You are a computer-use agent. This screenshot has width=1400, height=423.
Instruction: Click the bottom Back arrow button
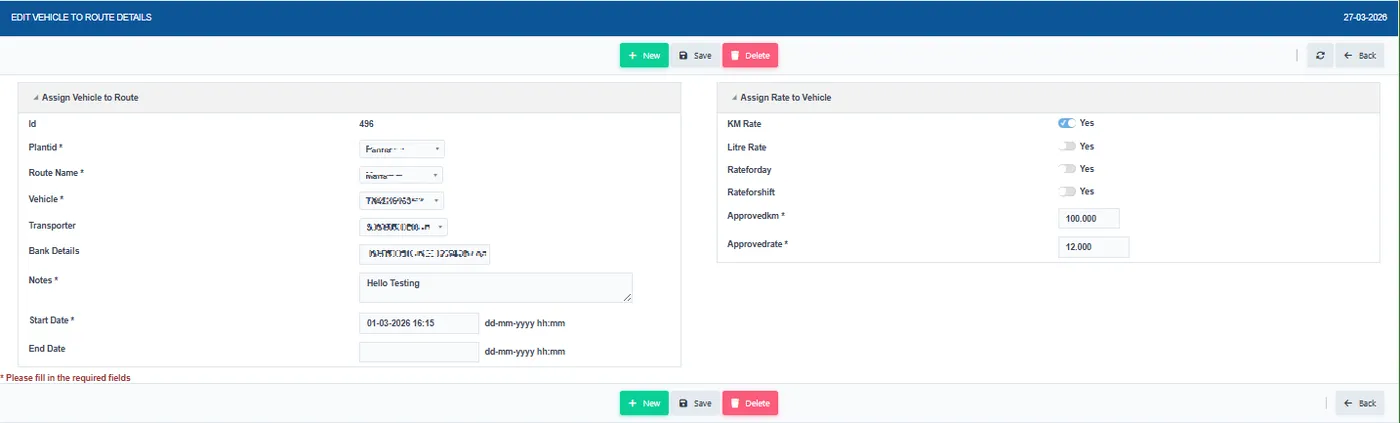[1360, 403]
